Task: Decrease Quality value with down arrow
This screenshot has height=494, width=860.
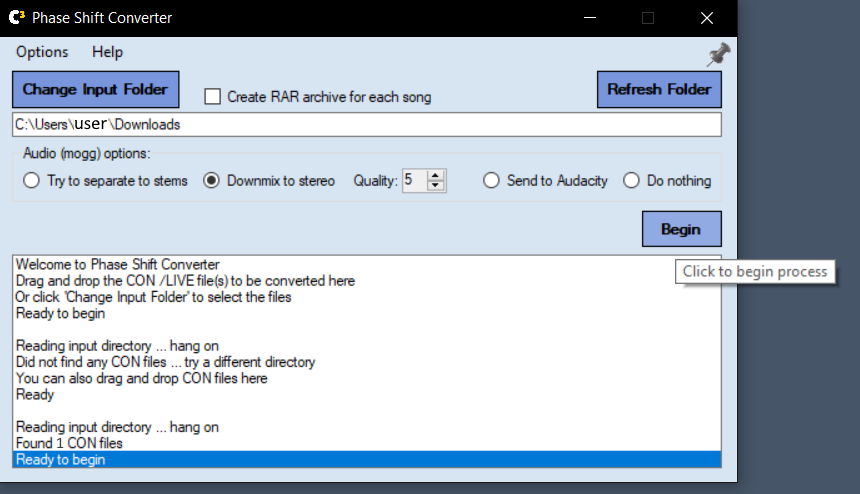Action: tap(435, 185)
